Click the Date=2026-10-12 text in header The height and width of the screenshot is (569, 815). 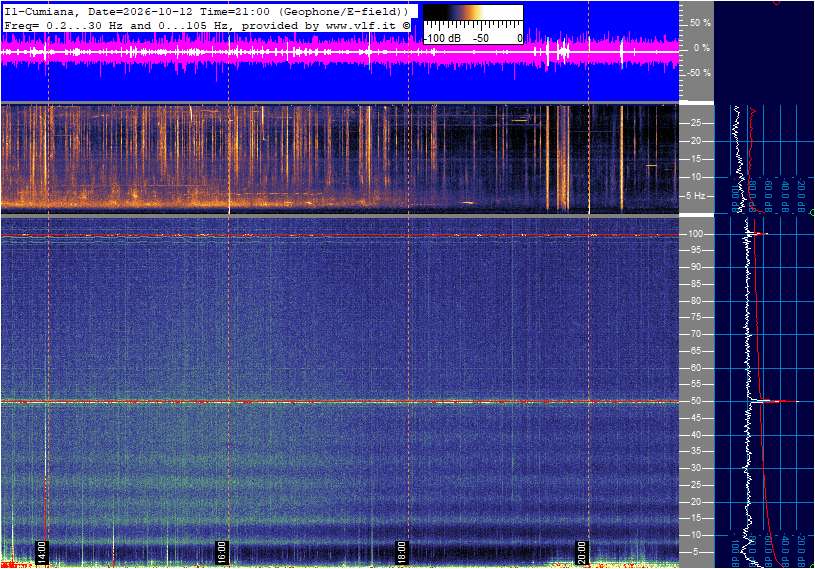tap(140, 11)
